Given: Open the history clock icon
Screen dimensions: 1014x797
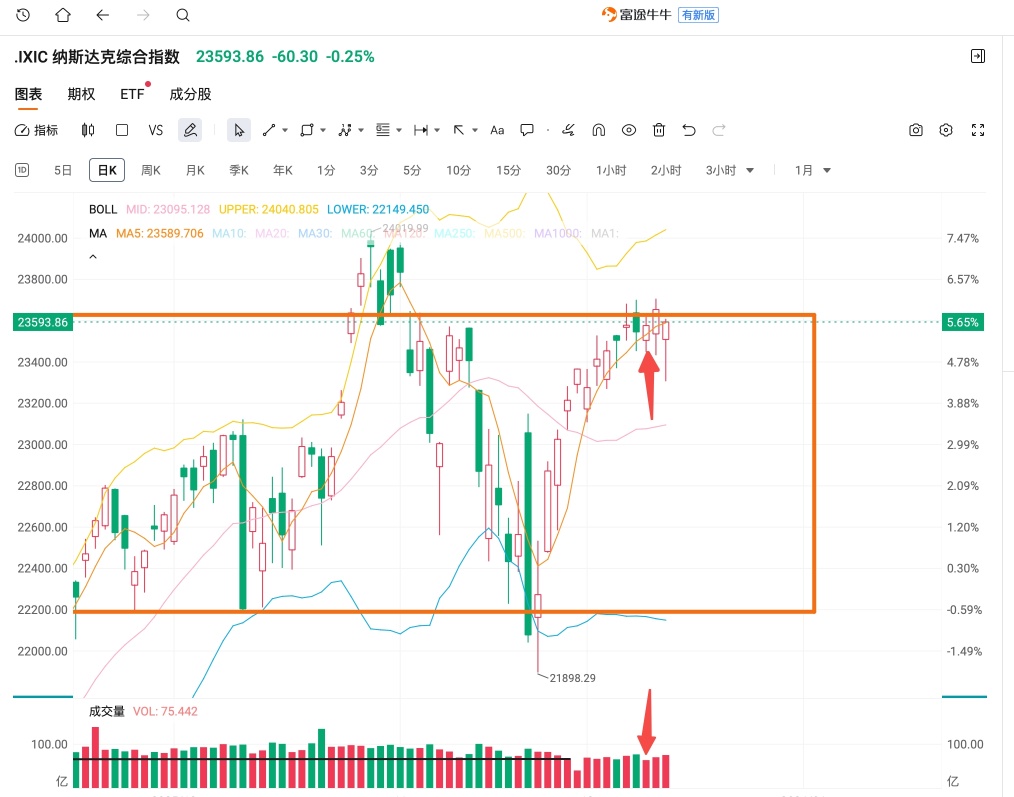Looking at the screenshot, I should [23, 15].
